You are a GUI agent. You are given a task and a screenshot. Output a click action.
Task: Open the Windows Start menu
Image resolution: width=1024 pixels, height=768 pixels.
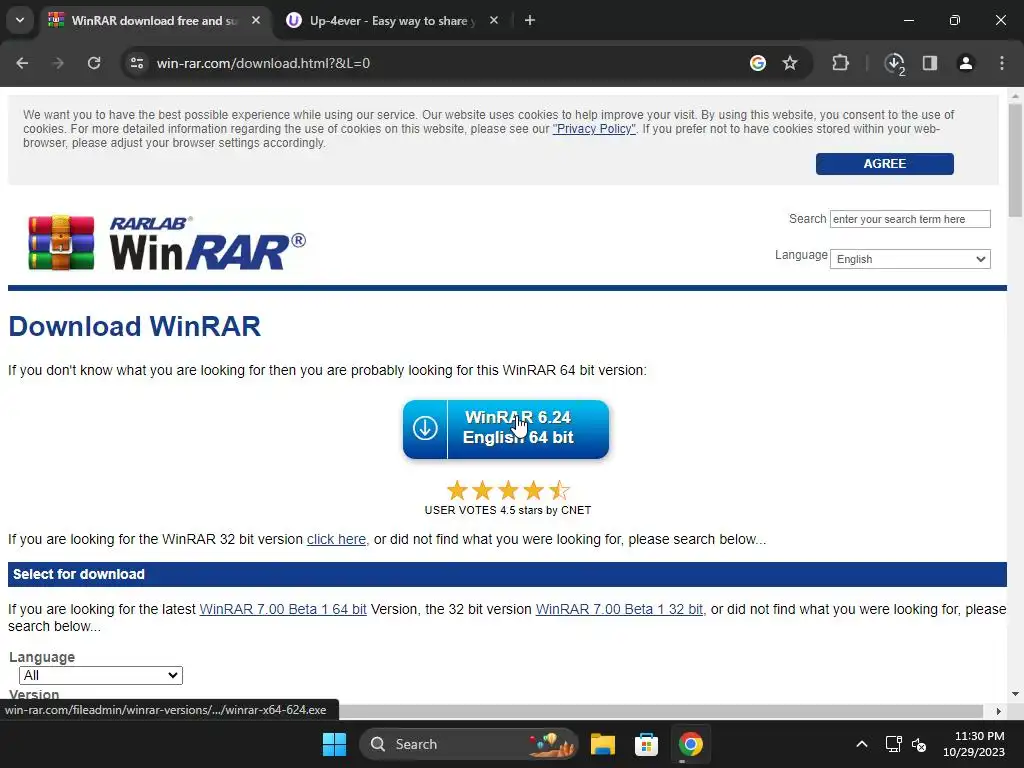point(334,744)
